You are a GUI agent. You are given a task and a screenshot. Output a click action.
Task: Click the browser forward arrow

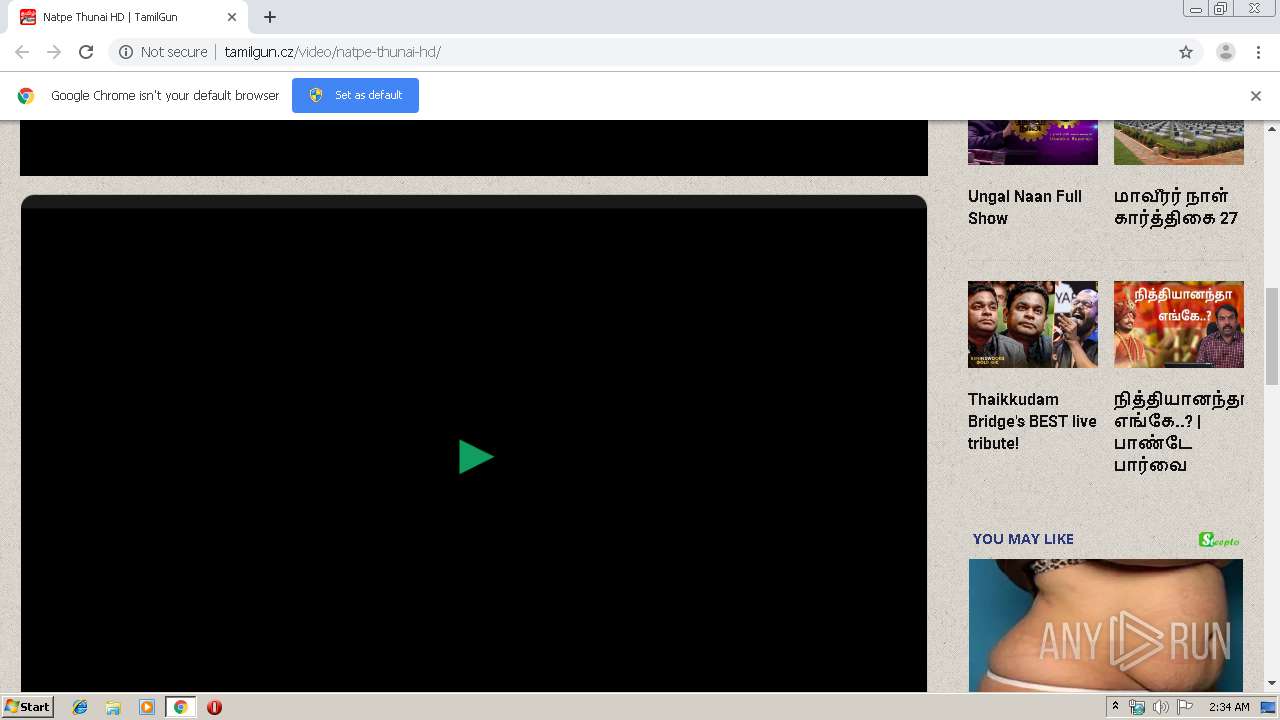54,52
